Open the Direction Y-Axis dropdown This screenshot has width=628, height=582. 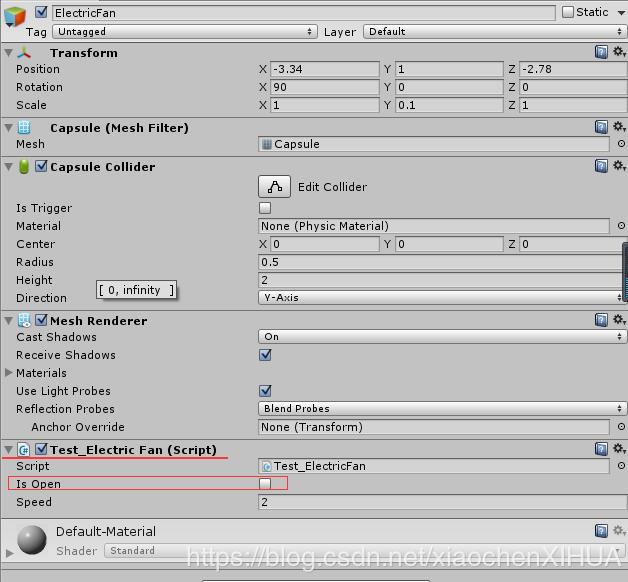[x=442, y=297]
